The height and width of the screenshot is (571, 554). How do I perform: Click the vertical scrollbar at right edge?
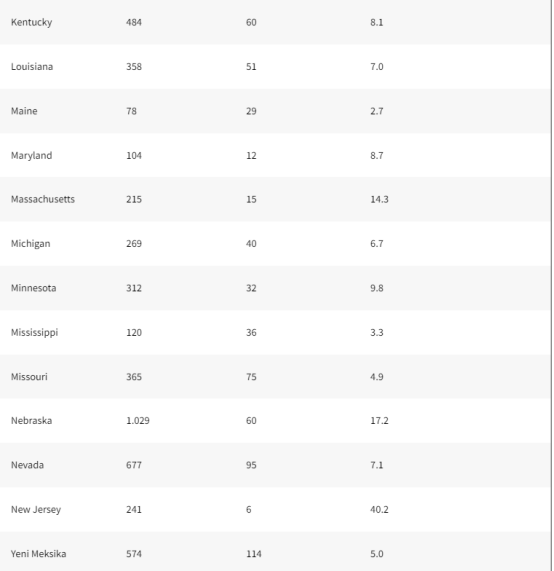(x=552, y=286)
